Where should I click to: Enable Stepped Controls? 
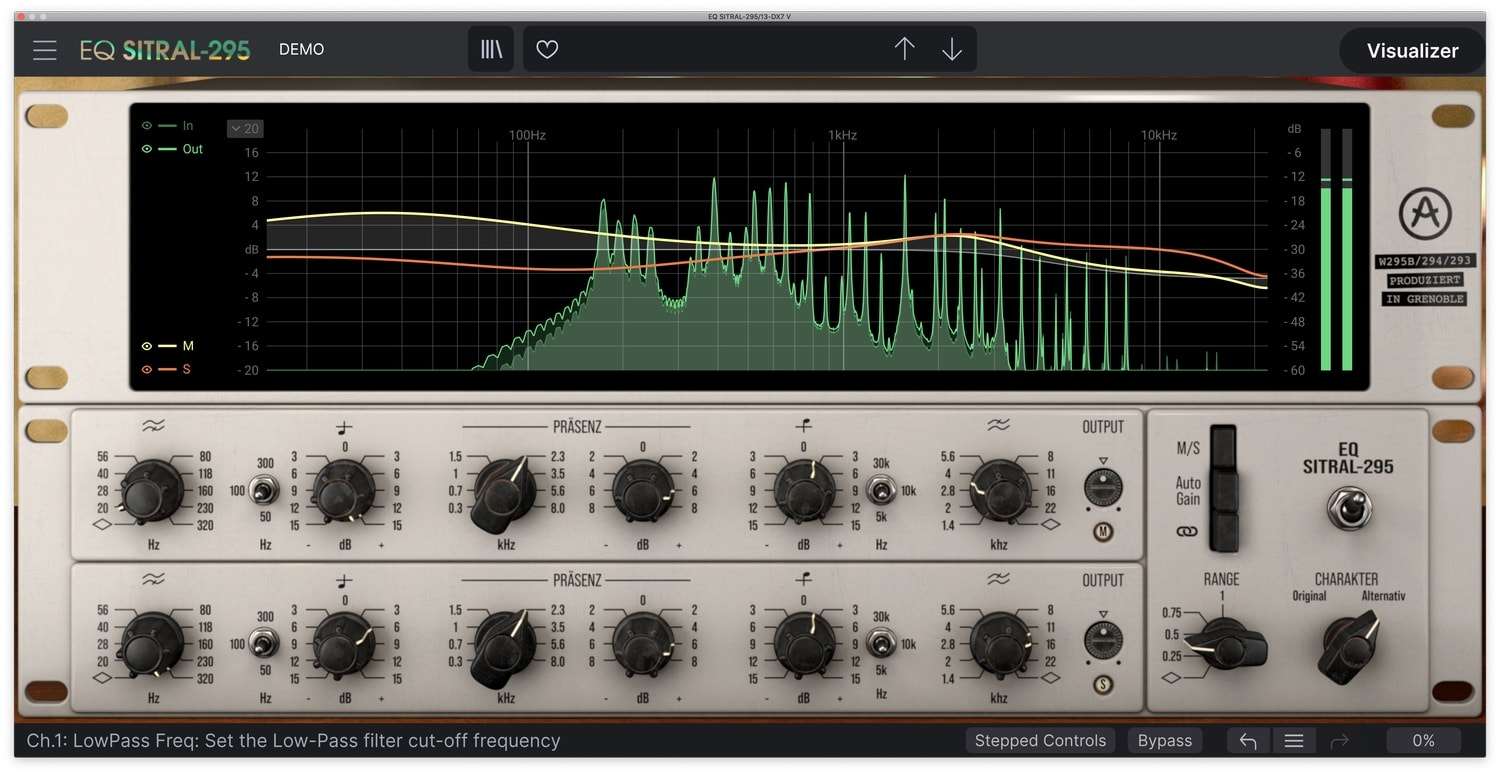click(1040, 740)
